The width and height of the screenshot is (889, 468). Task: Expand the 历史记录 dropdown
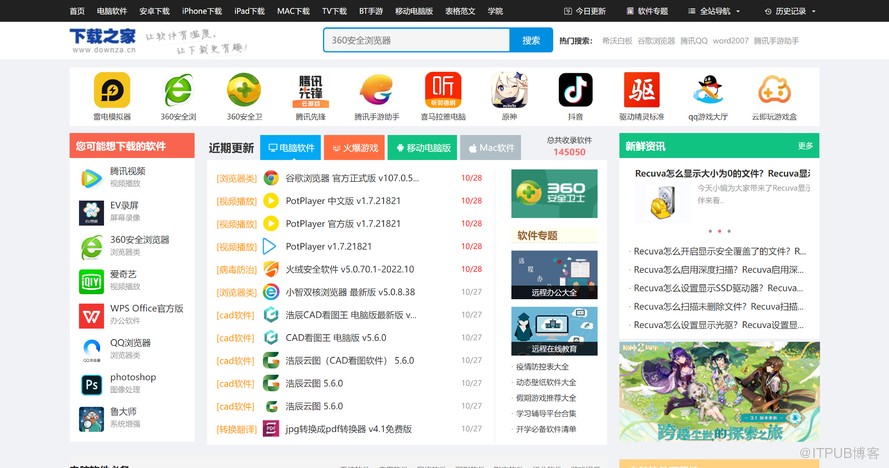790,11
